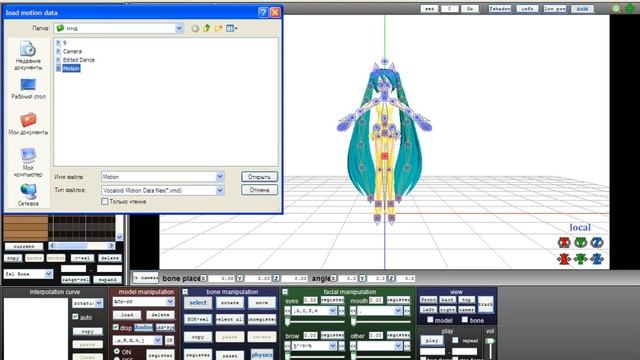Click the magnifier zoom icon top right
This screenshot has width=640, height=360.
(x=616, y=8)
